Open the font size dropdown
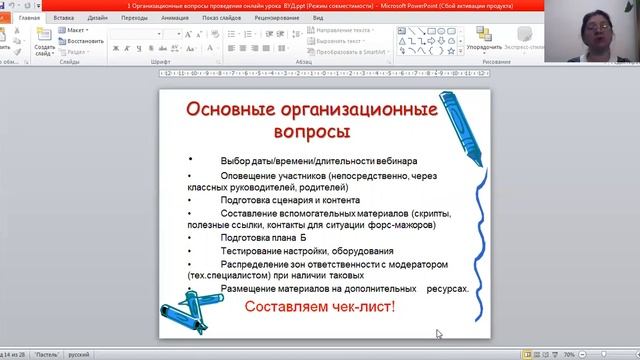Screen dimensions: 640x360 tap(178, 34)
